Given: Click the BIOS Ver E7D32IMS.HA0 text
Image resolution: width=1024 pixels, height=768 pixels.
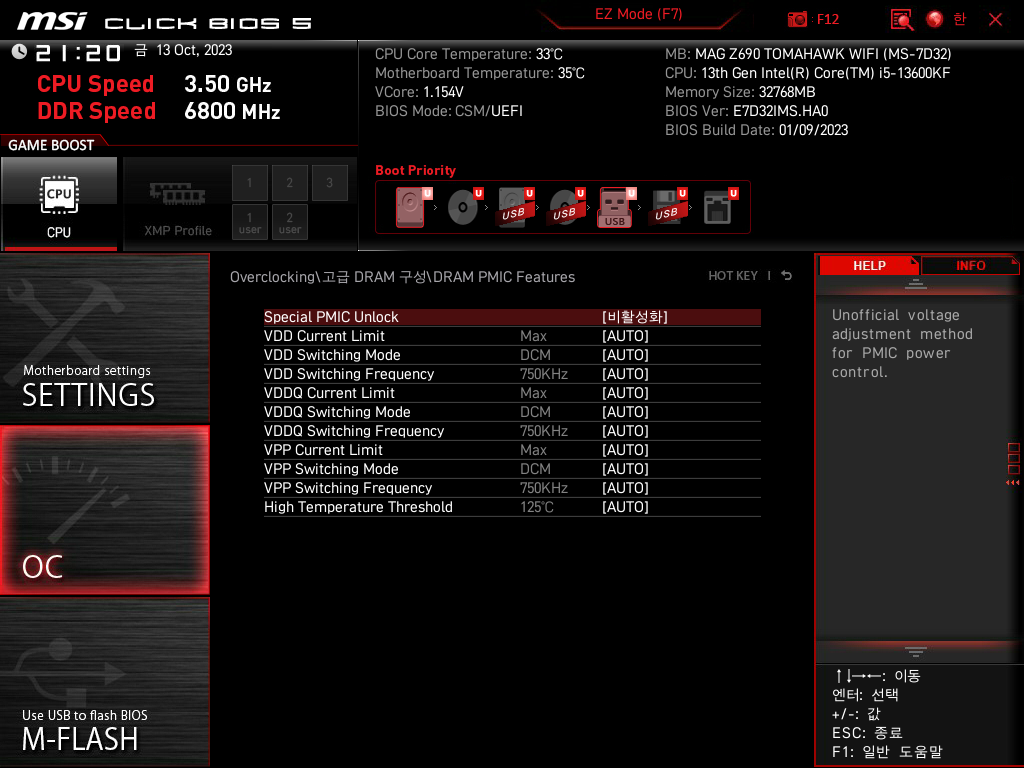Looking at the screenshot, I should (746, 111).
